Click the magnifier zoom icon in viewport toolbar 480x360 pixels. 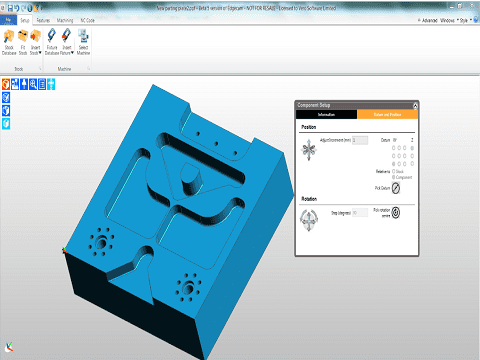click(33, 84)
